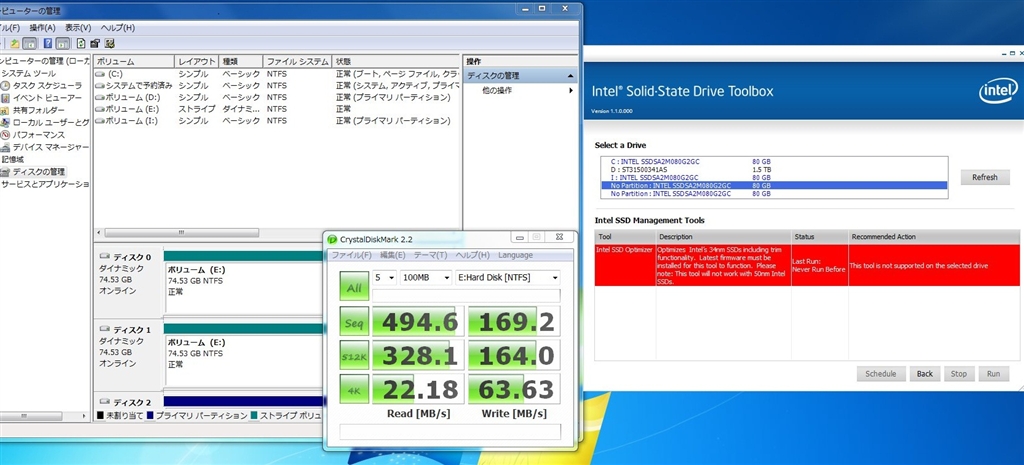Open Task Scheduler (タスク スケジューラ) node
1024x465 pixels.
pos(47,86)
